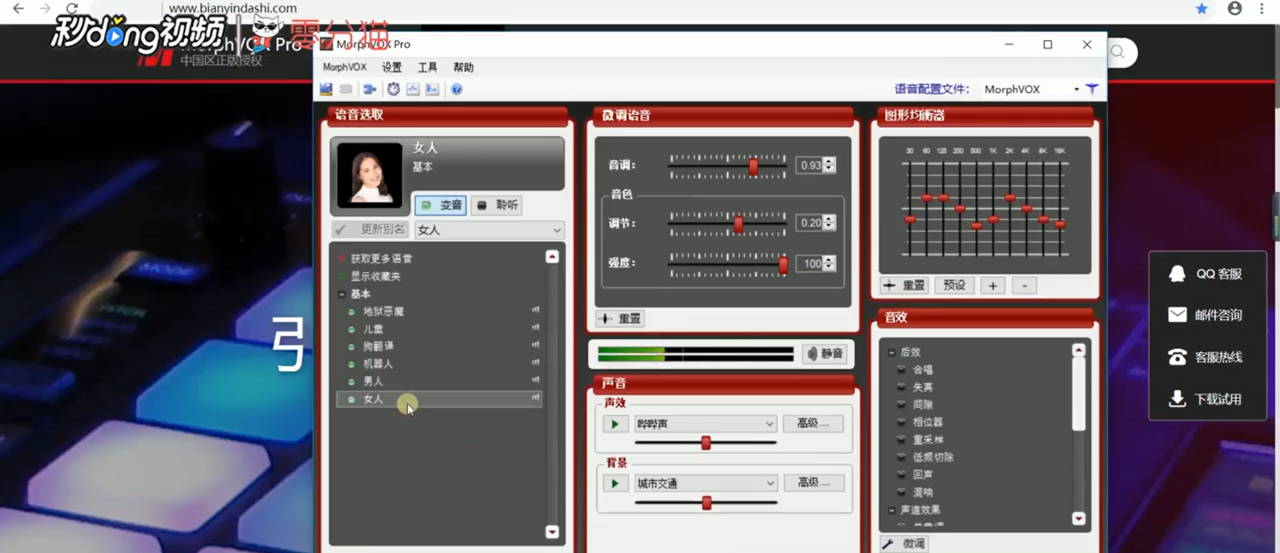
Task: Open the browser profile avatar icon
Action: (1235, 8)
